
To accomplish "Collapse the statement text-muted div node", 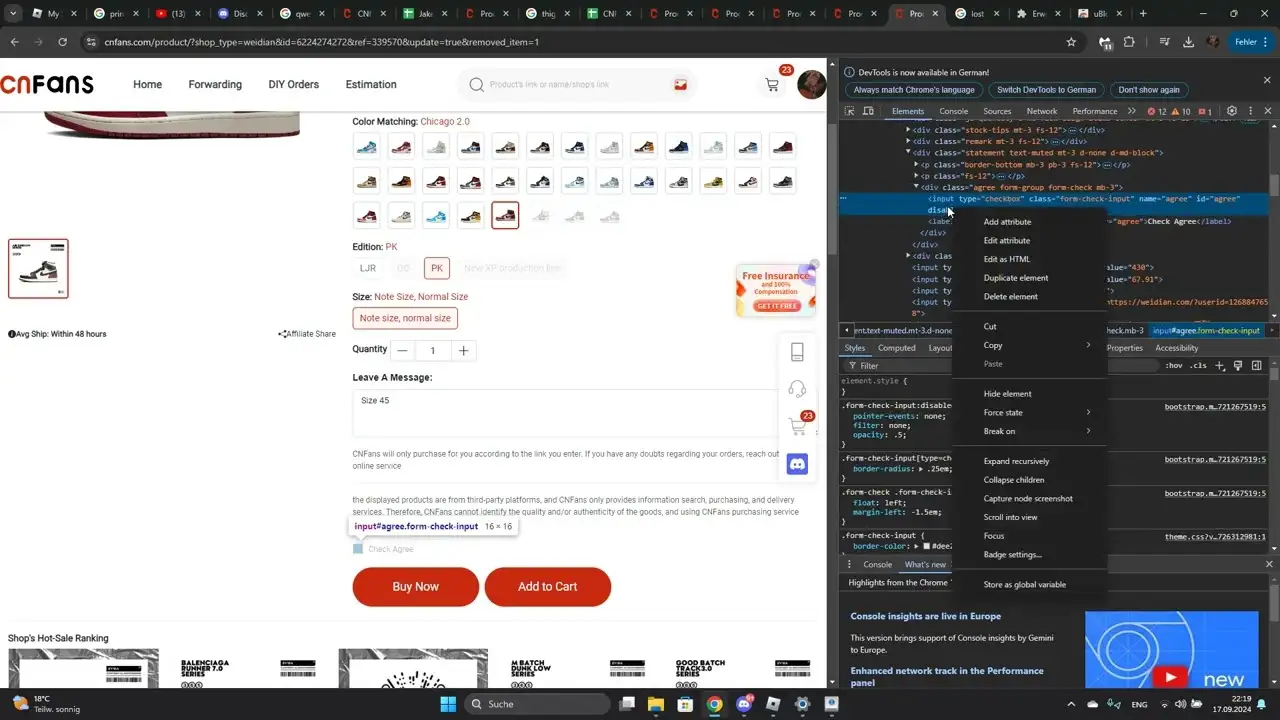I will point(909,153).
